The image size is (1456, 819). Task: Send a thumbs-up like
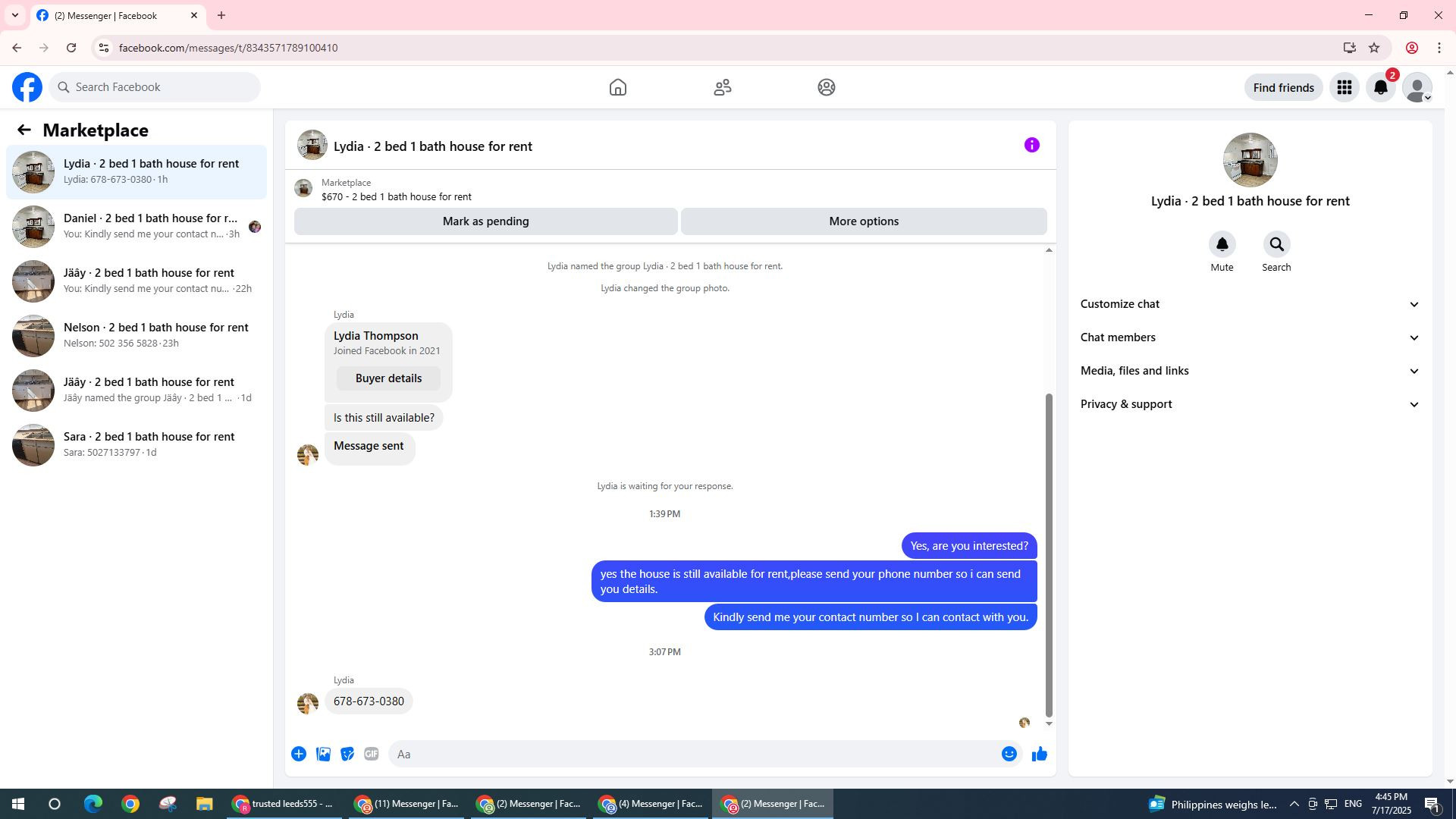[1039, 754]
